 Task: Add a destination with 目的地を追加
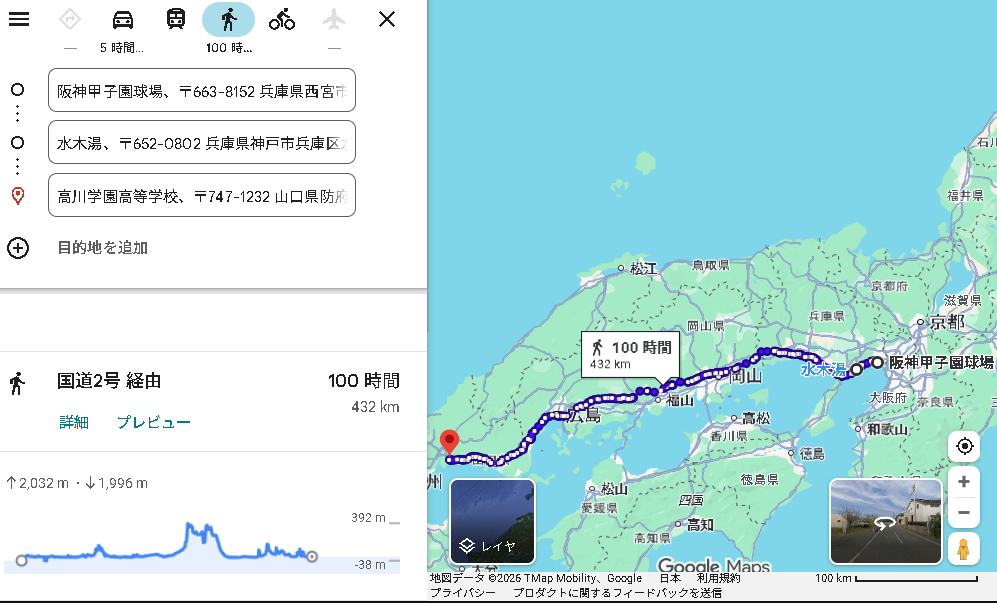pos(102,248)
